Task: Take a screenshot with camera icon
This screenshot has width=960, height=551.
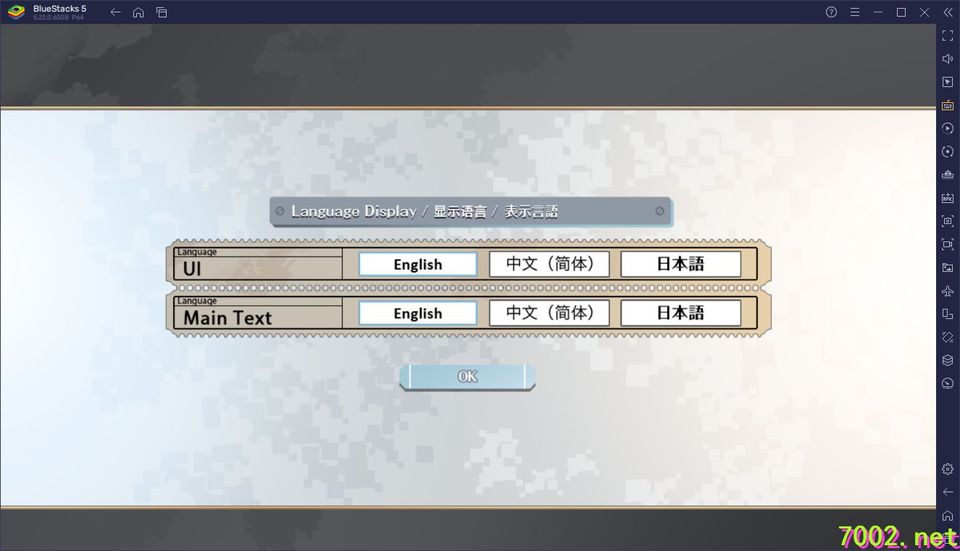Action: pyautogui.click(x=948, y=221)
